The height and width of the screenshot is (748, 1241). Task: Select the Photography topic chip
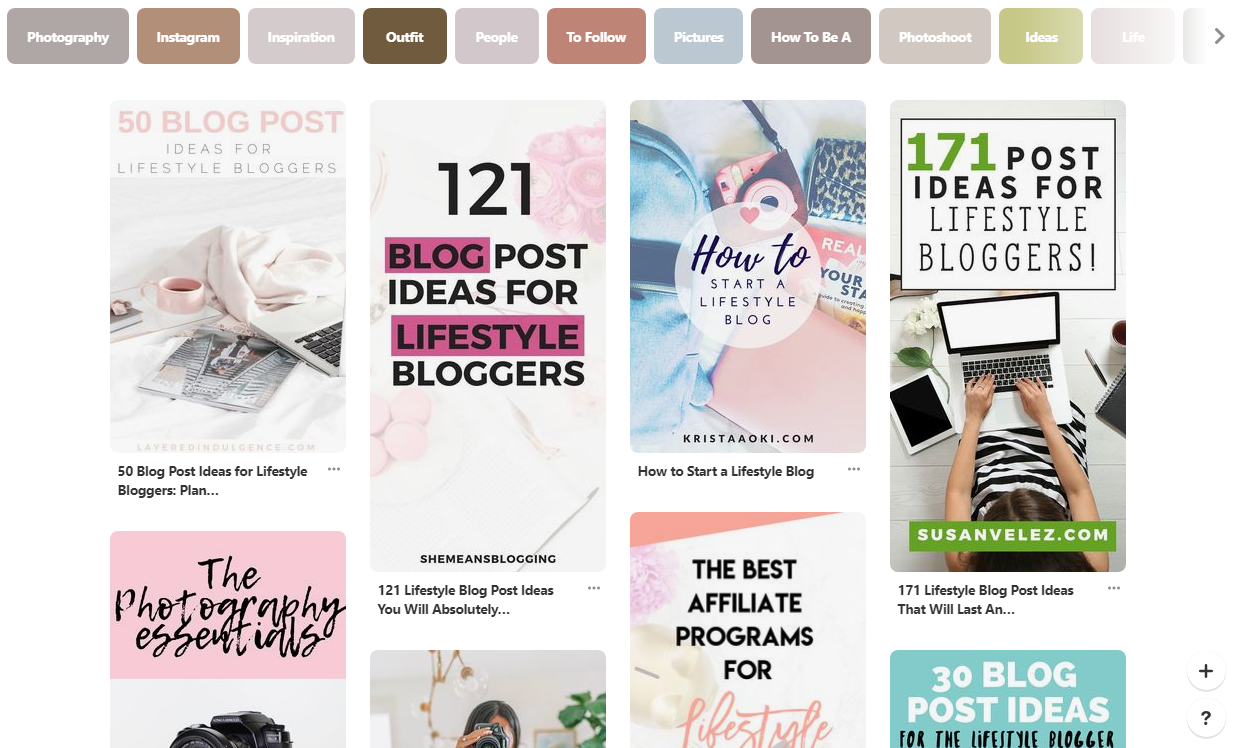click(x=68, y=36)
